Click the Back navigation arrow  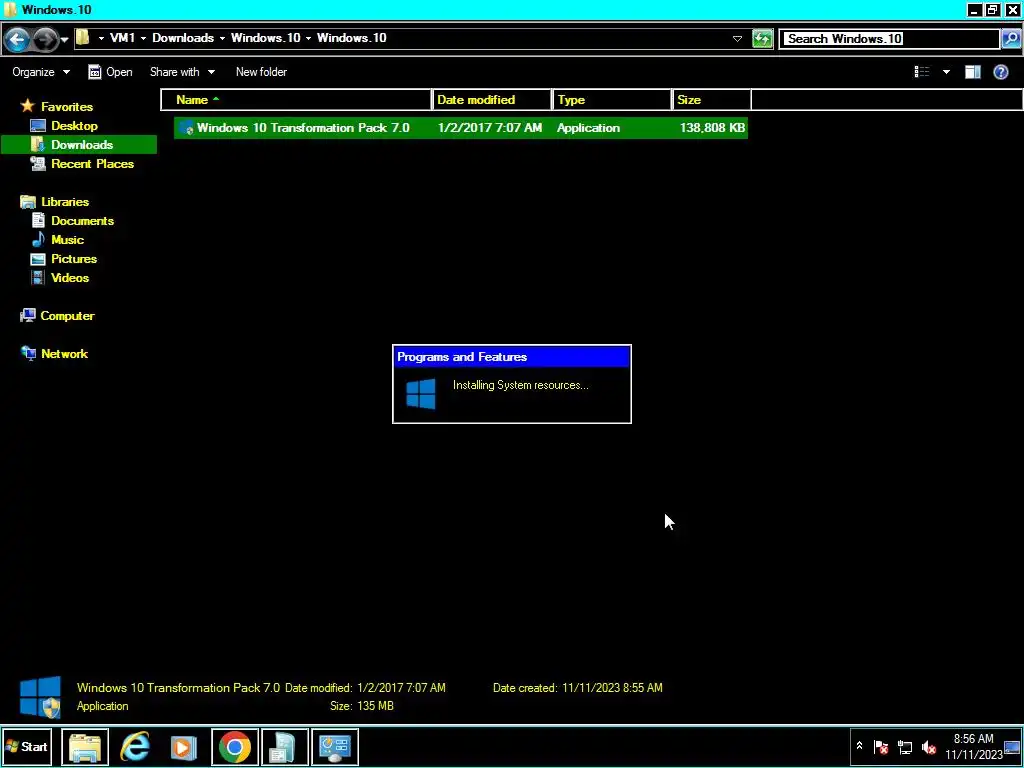click(x=18, y=39)
